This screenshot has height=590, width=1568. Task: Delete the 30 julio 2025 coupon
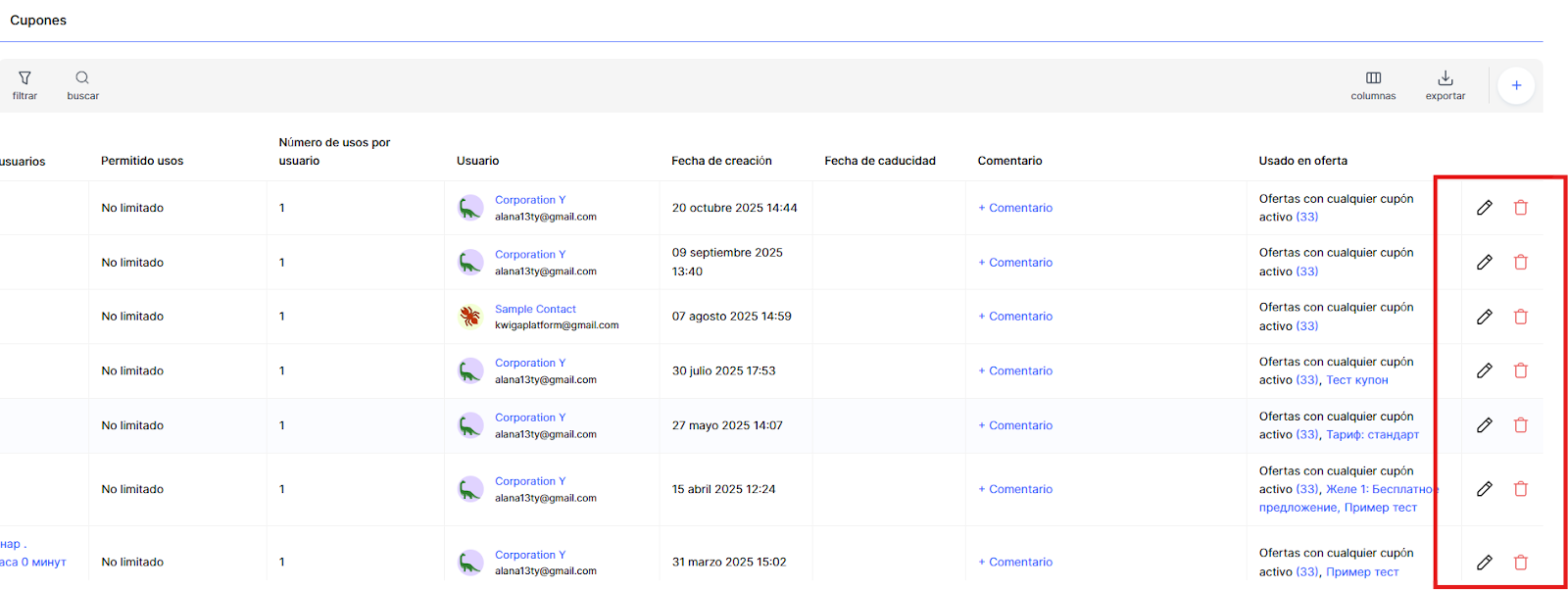pos(1520,370)
